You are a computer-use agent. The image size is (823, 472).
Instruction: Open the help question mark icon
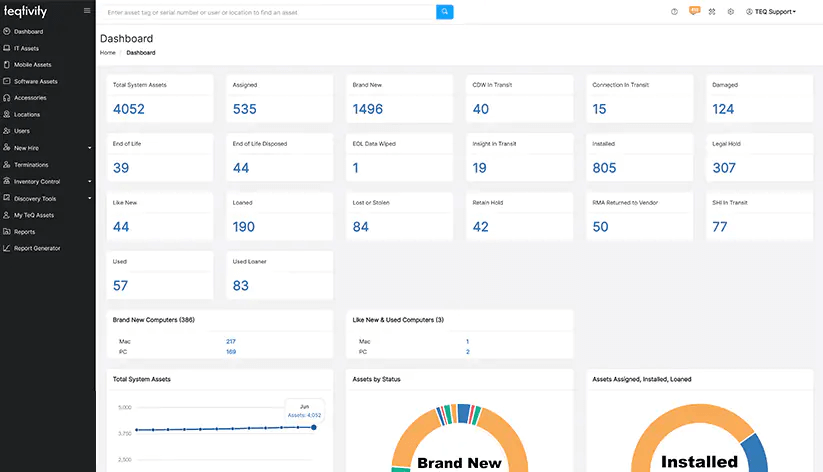pyautogui.click(x=674, y=12)
